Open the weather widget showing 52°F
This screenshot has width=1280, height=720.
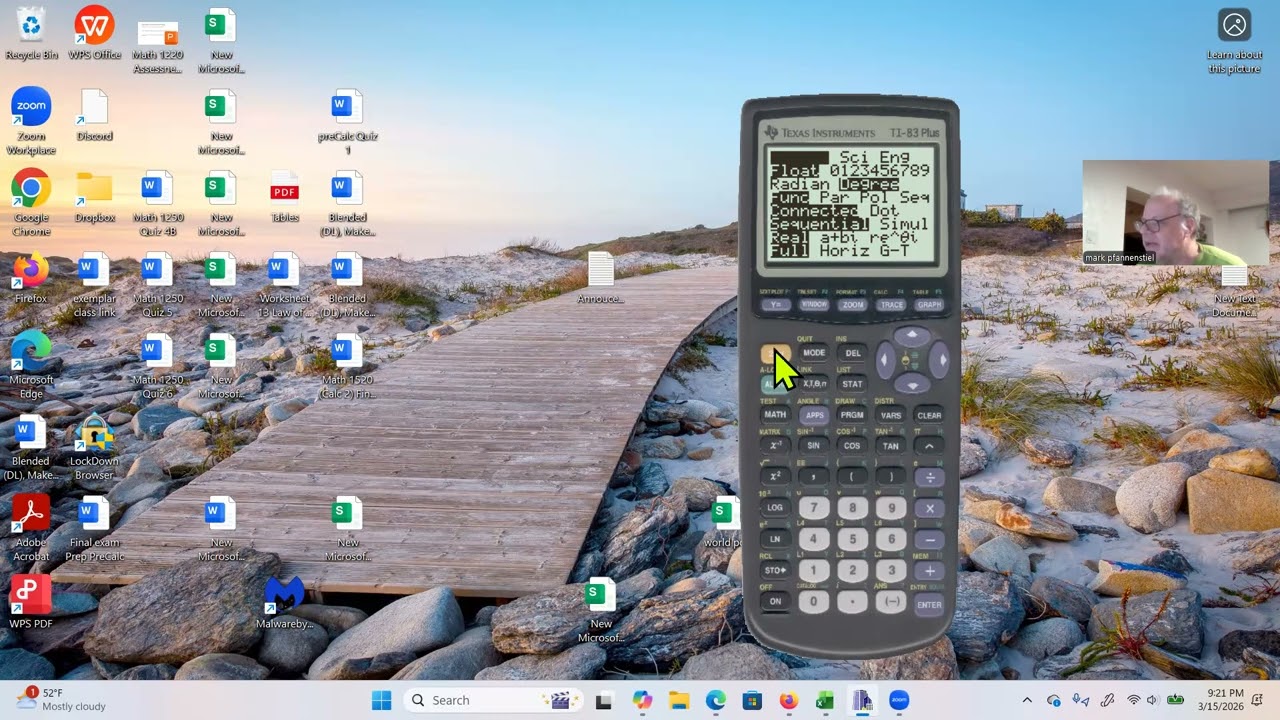click(x=60, y=699)
